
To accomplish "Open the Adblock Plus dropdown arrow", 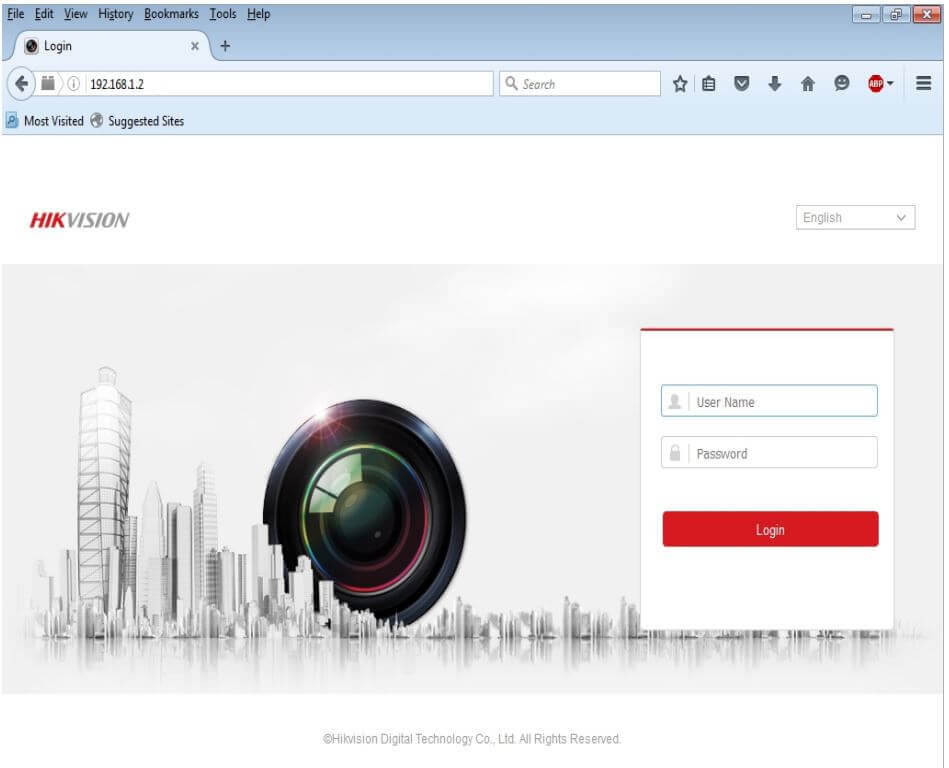I will click(x=890, y=84).
